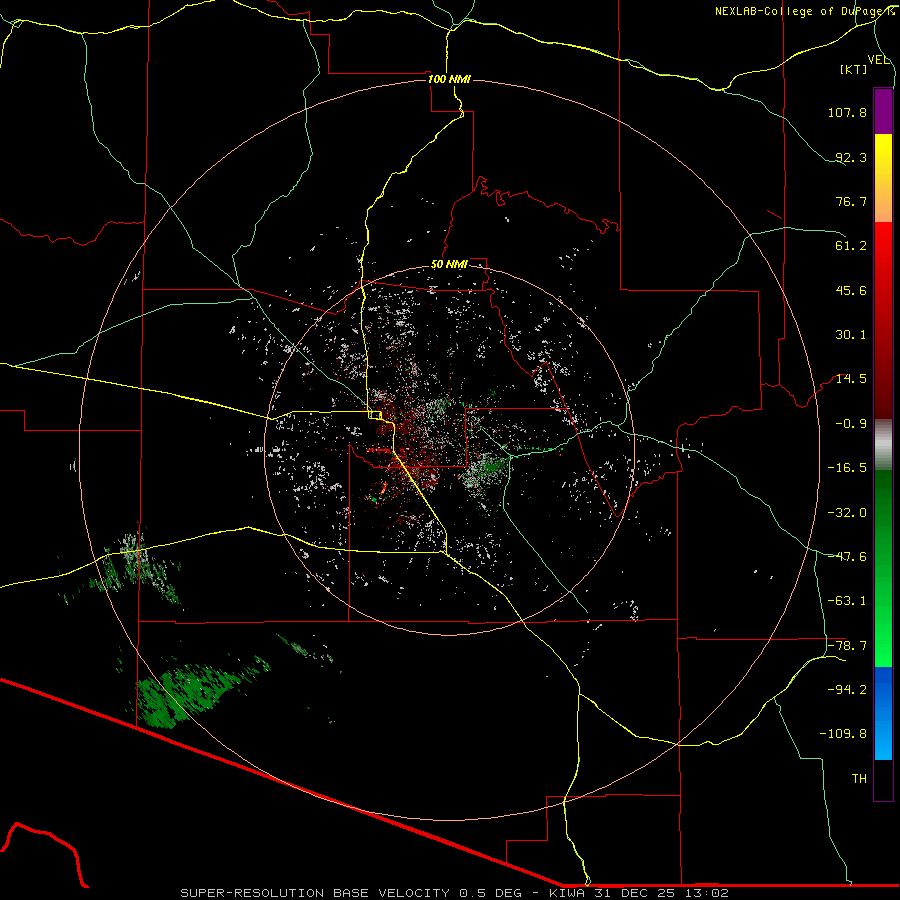Click the 92.3 velocity scale value
The image size is (900, 900).
(x=851, y=157)
